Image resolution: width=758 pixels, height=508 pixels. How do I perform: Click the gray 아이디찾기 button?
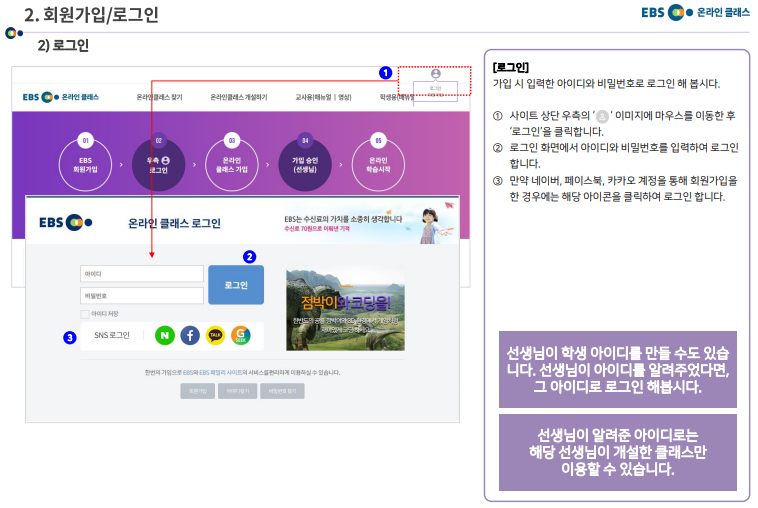coord(238,391)
